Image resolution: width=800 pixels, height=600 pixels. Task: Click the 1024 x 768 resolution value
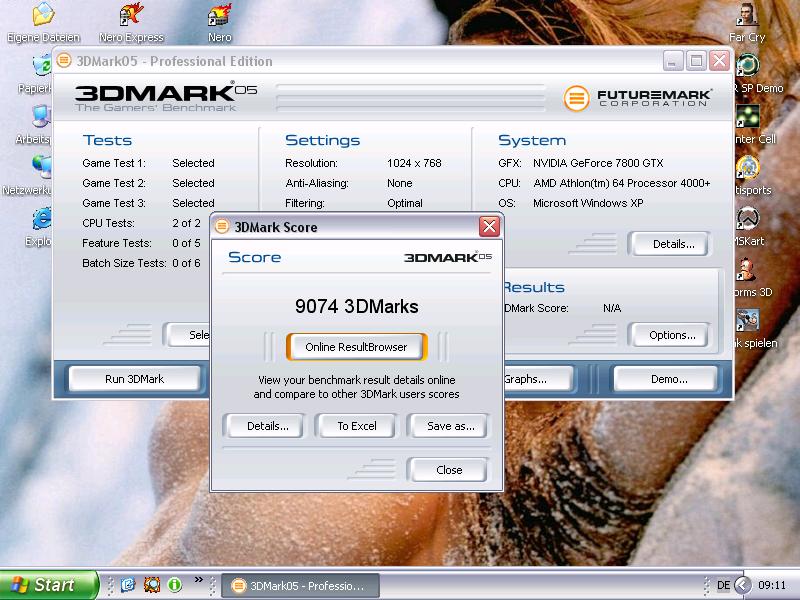click(414, 163)
